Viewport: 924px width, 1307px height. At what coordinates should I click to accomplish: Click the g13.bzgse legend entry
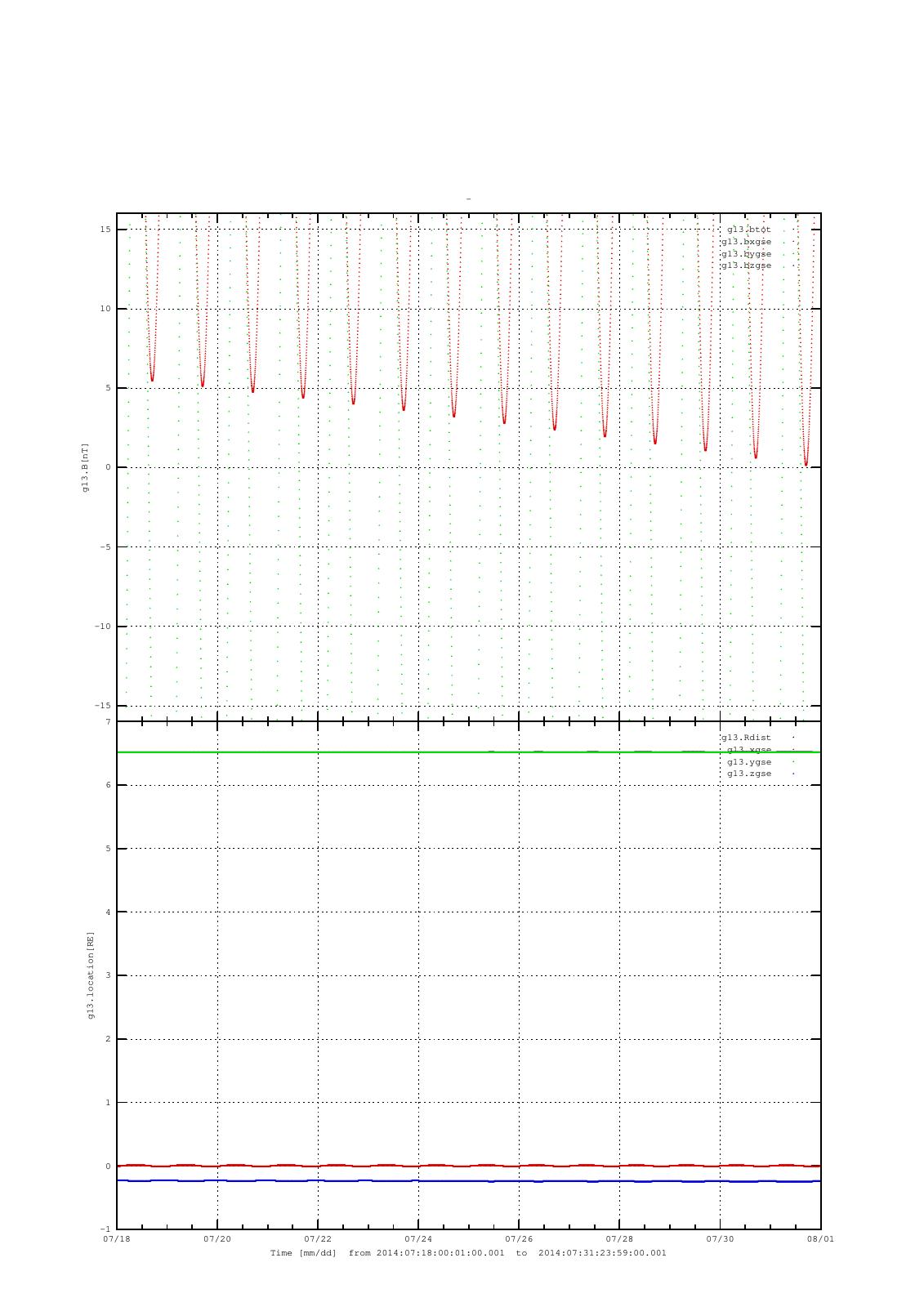click(x=746, y=265)
